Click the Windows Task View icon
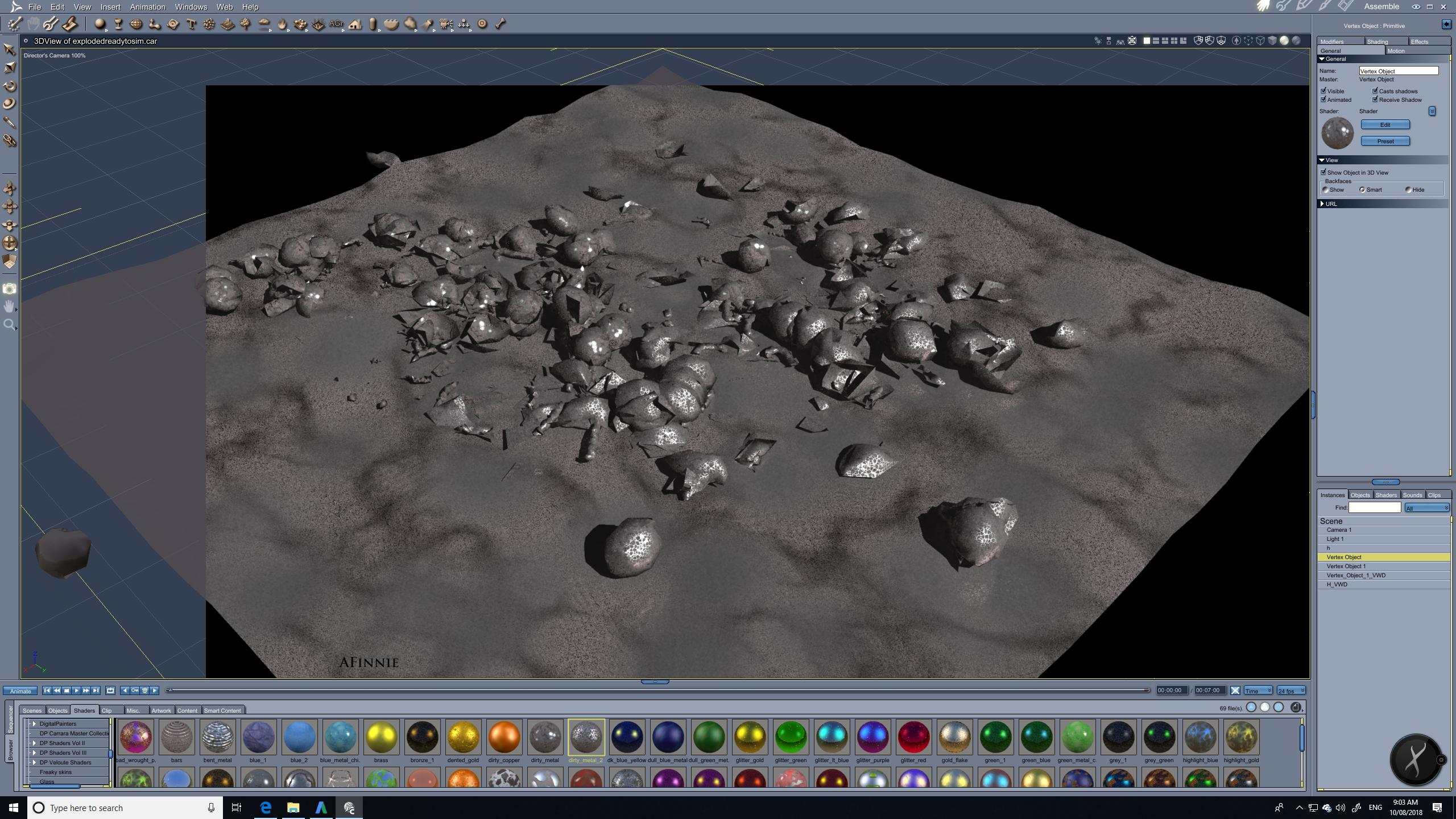Image resolution: width=1456 pixels, height=819 pixels. coord(237,808)
